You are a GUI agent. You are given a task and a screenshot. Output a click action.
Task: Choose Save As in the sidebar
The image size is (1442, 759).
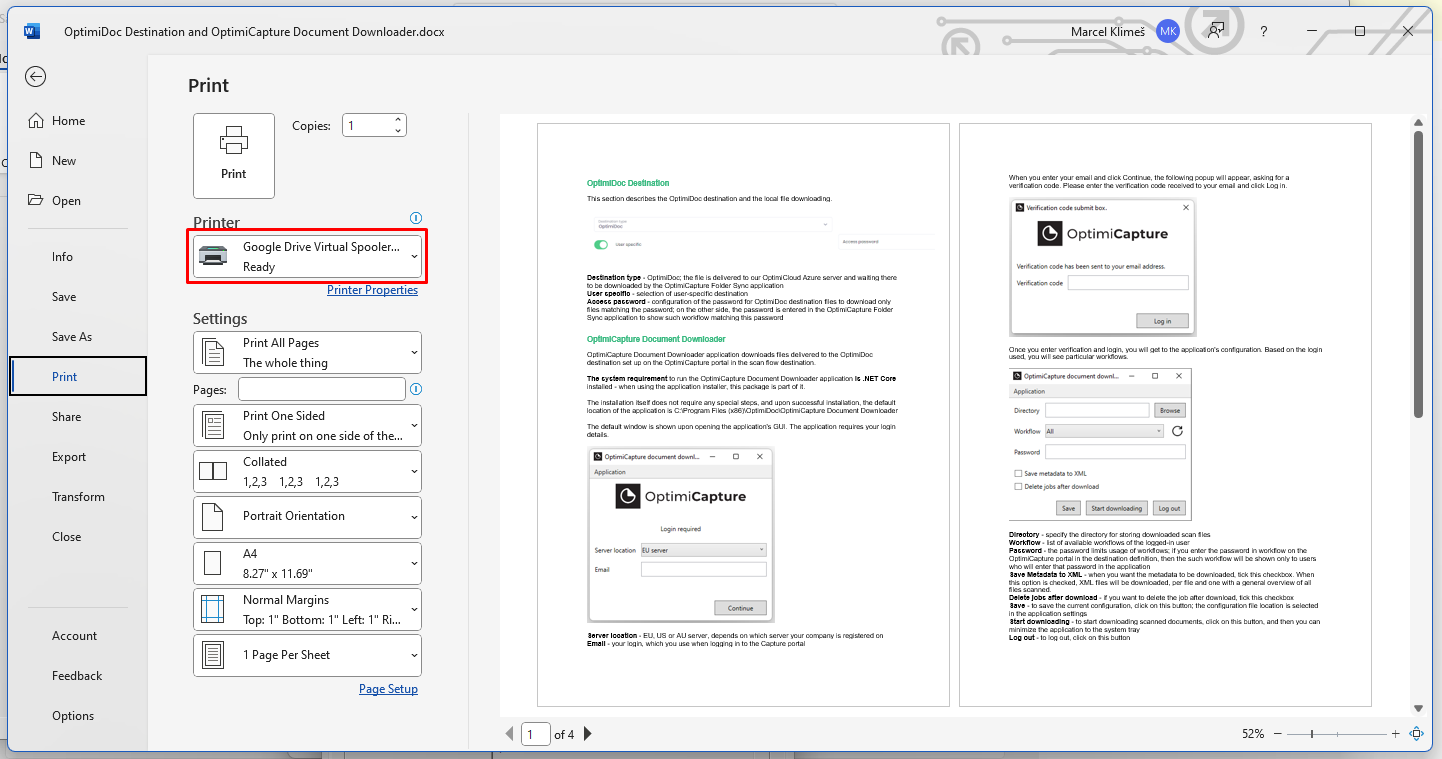(78, 337)
